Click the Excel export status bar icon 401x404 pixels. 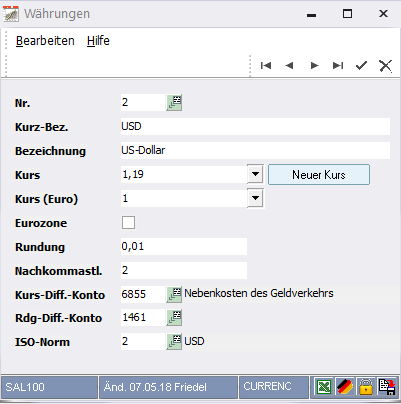click(324, 387)
